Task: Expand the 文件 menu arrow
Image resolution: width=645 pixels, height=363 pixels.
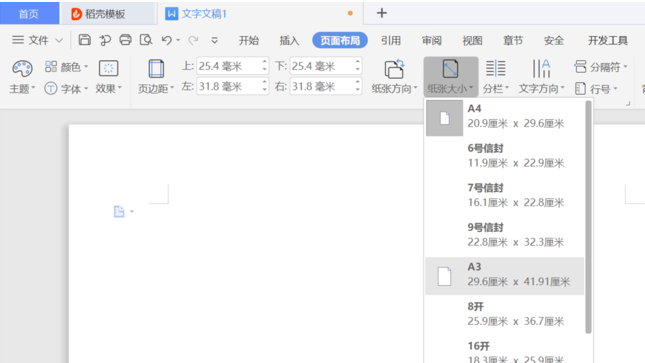Action: pos(59,40)
